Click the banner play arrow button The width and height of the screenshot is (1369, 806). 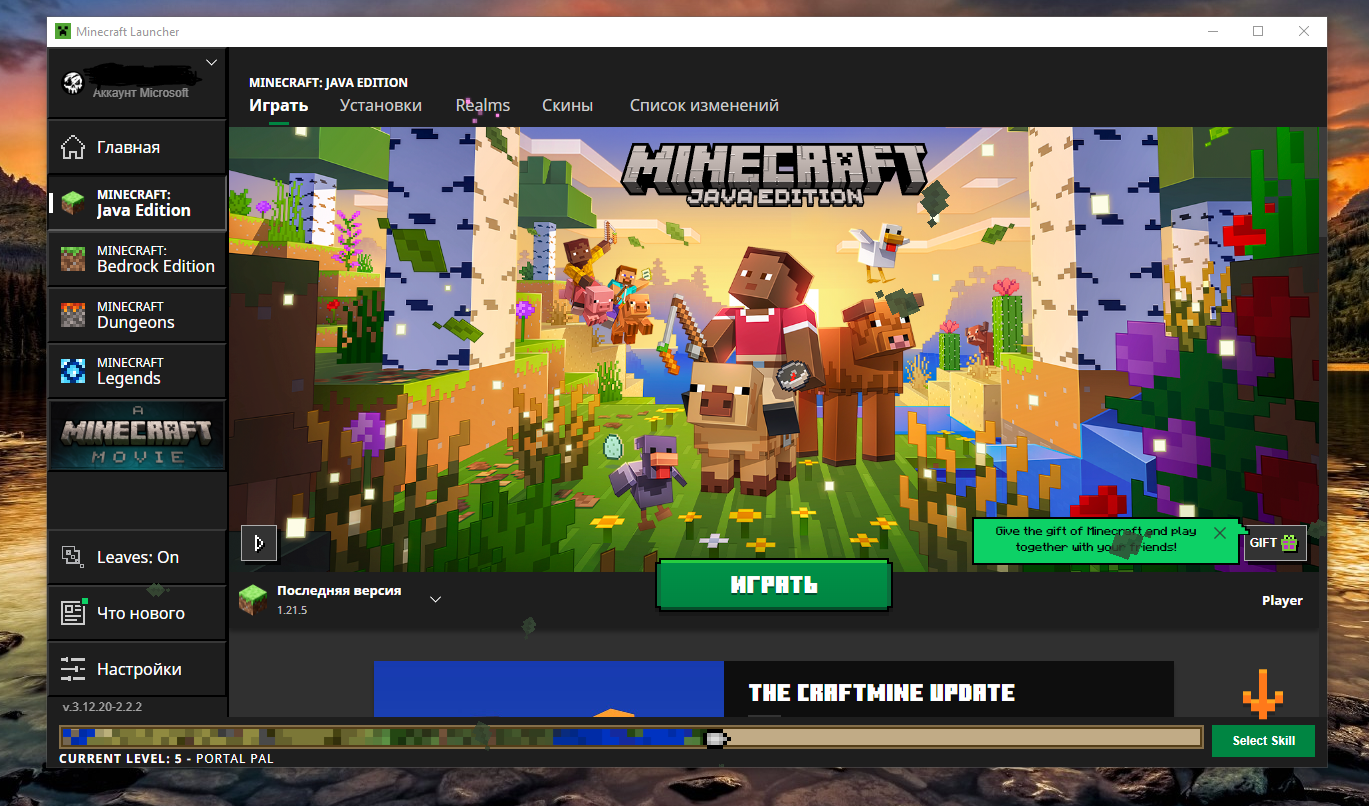click(259, 543)
